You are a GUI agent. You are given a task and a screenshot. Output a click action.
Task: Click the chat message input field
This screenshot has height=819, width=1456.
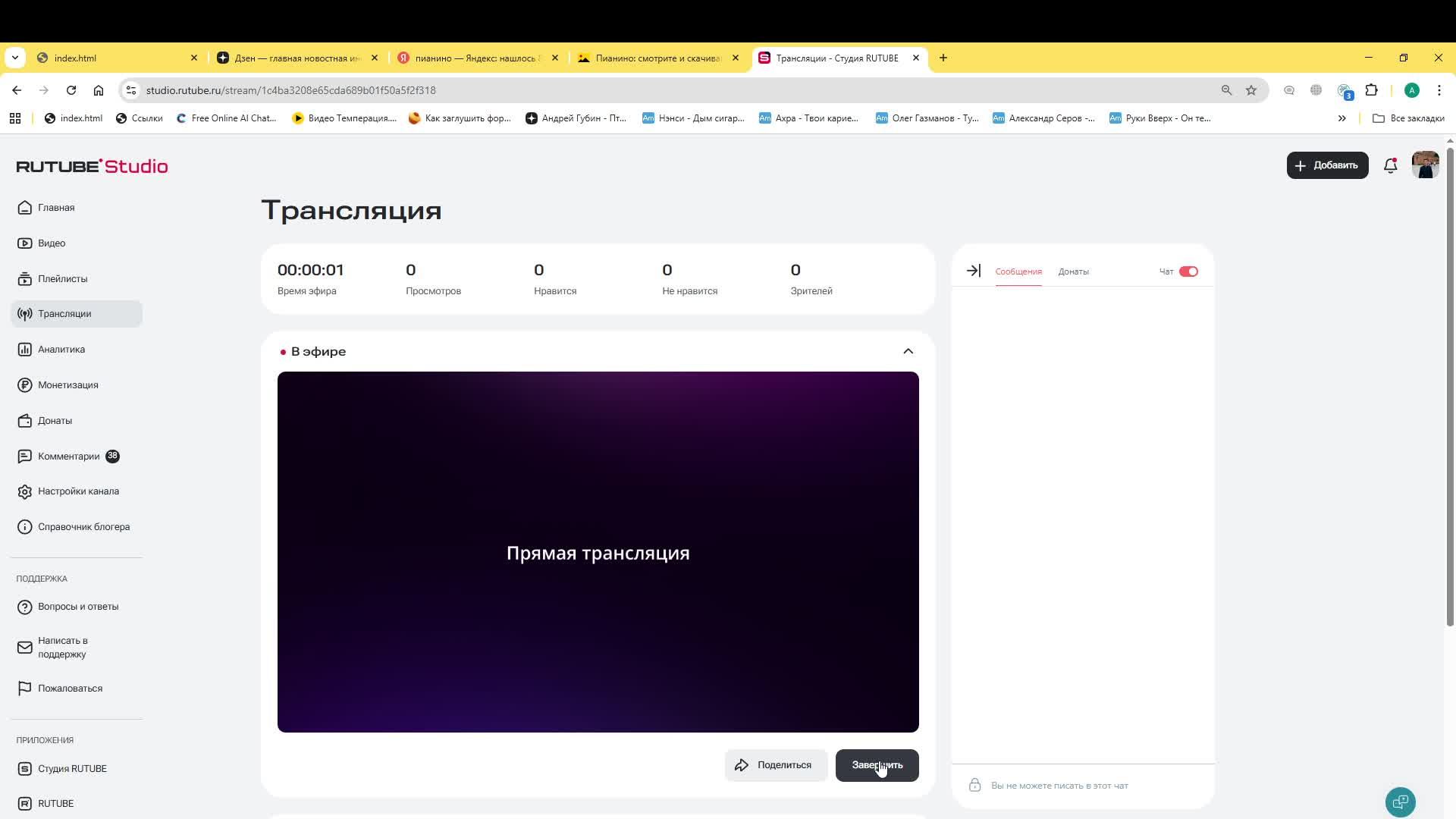(x=1077, y=785)
